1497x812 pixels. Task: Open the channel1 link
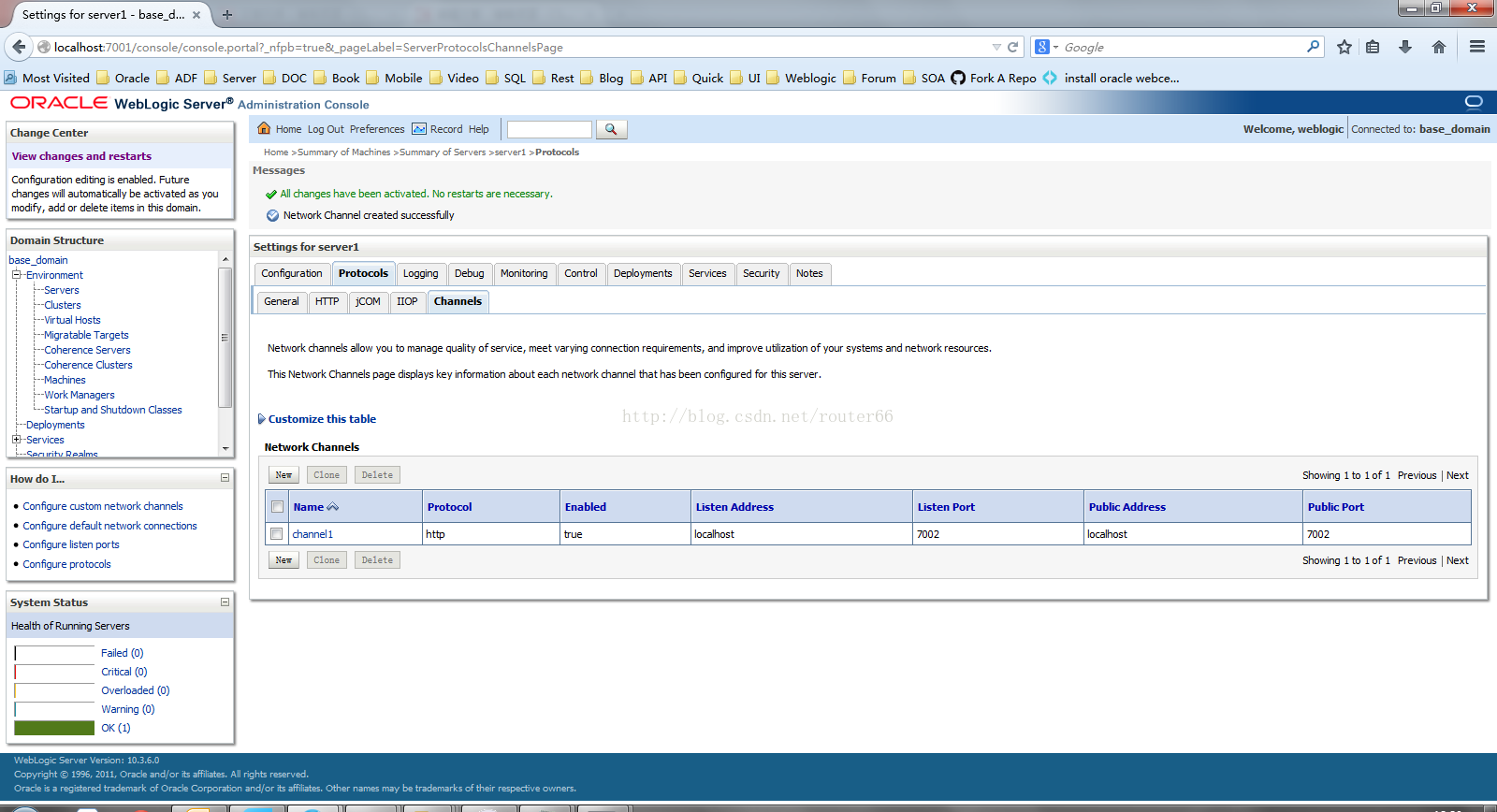[312, 534]
